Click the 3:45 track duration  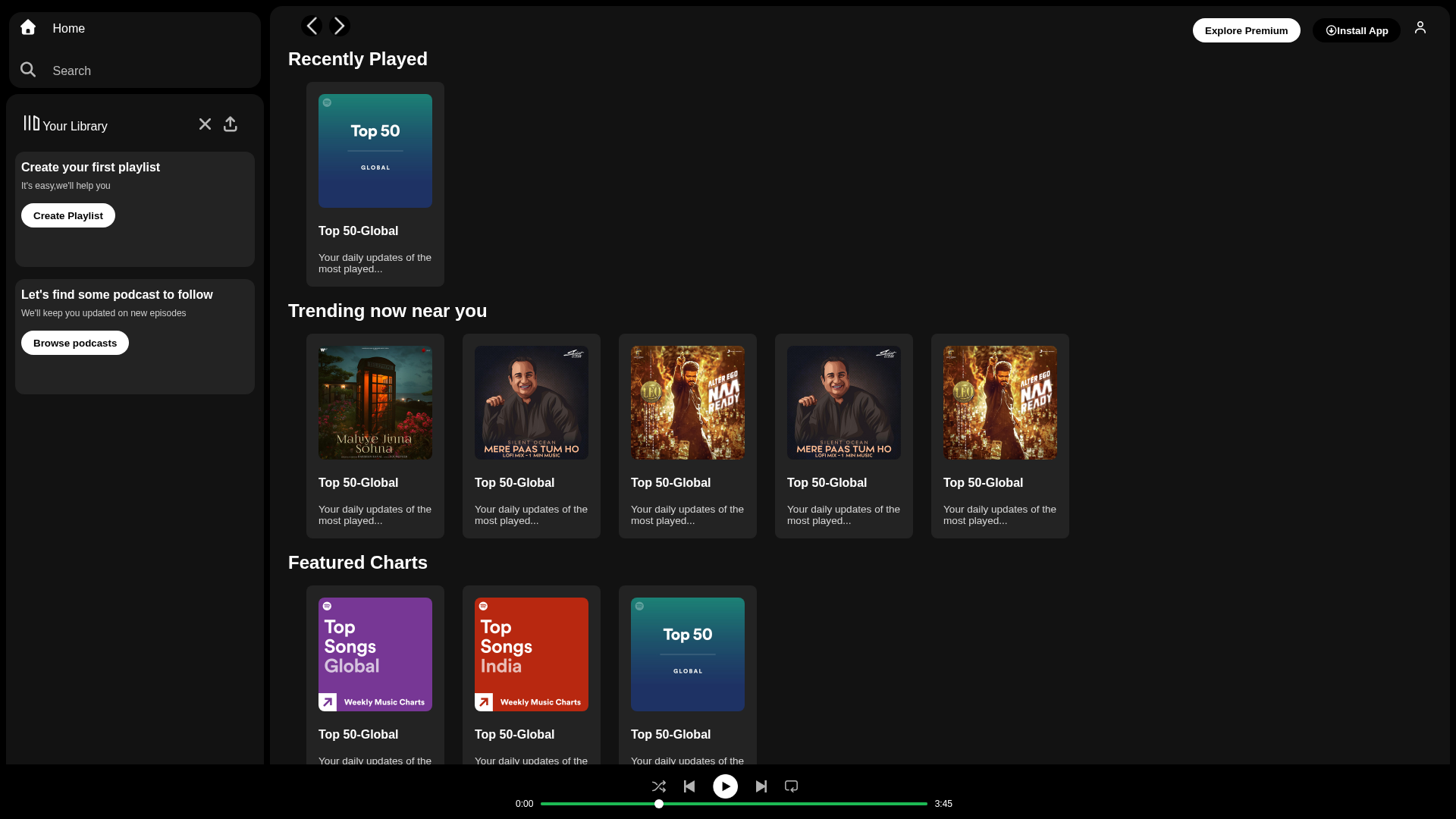click(x=943, y=804)
